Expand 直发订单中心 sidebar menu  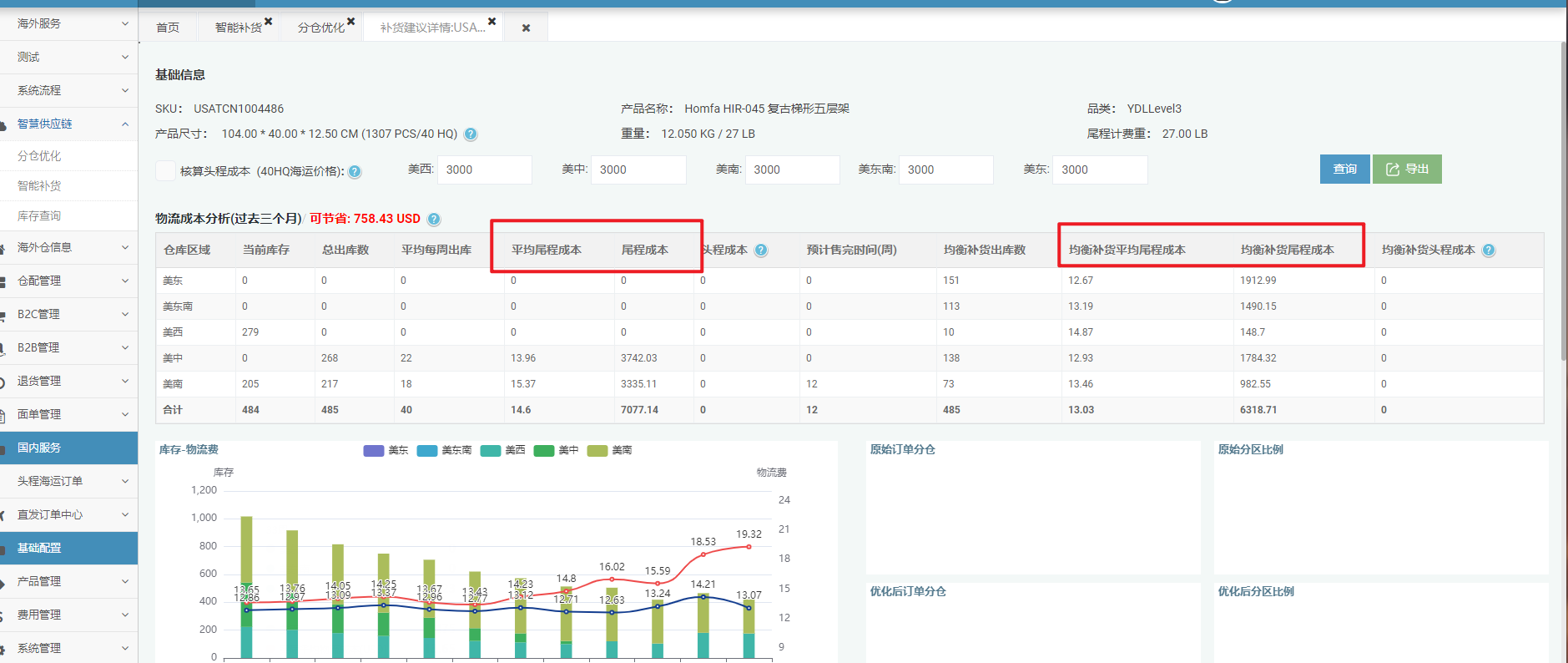click(x=68, y=514)
